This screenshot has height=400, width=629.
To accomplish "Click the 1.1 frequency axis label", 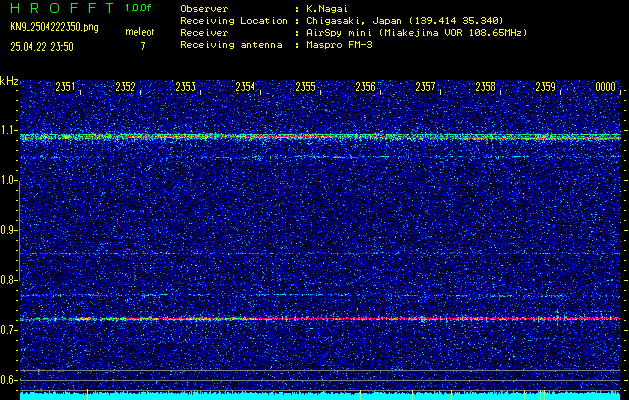I will 8,131.
